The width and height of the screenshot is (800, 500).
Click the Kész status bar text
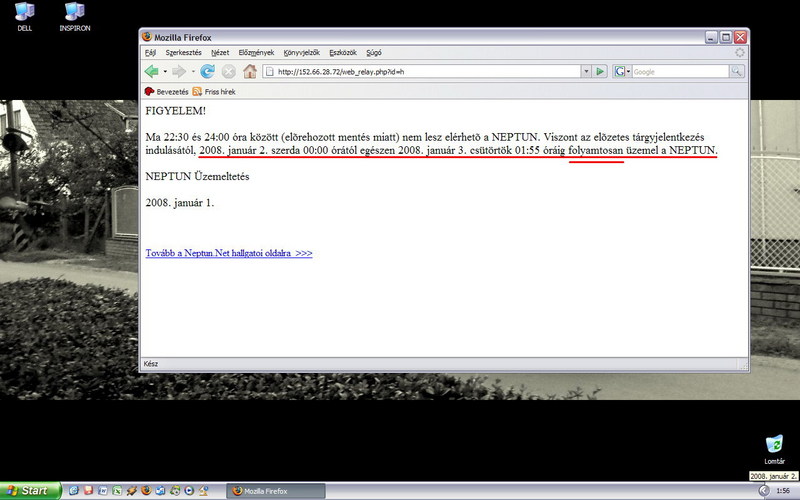click(151, 364)
